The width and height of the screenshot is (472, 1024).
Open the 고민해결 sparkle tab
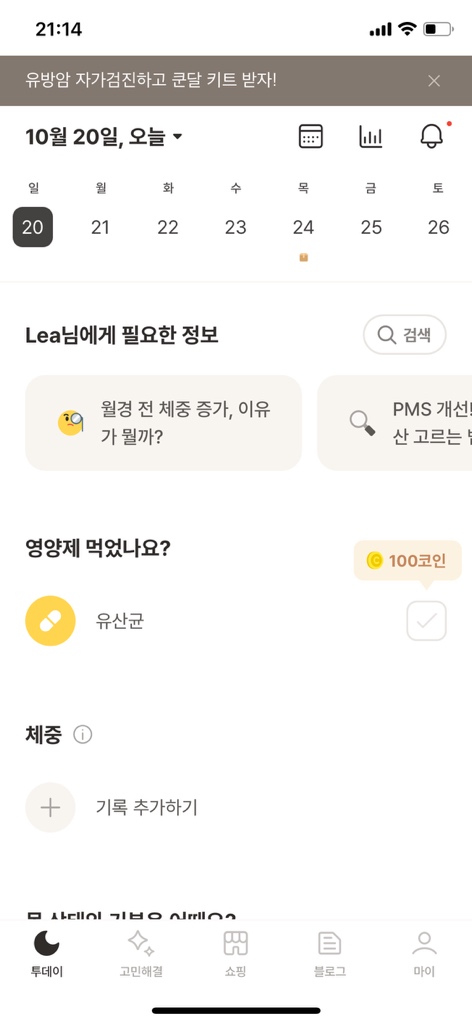(141, 953)
